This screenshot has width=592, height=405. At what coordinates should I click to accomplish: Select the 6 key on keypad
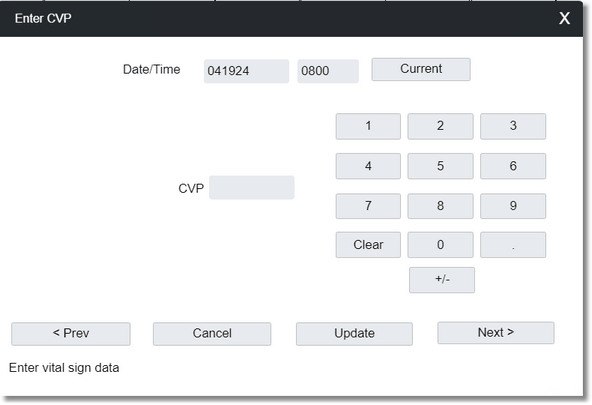pos(513,166)
